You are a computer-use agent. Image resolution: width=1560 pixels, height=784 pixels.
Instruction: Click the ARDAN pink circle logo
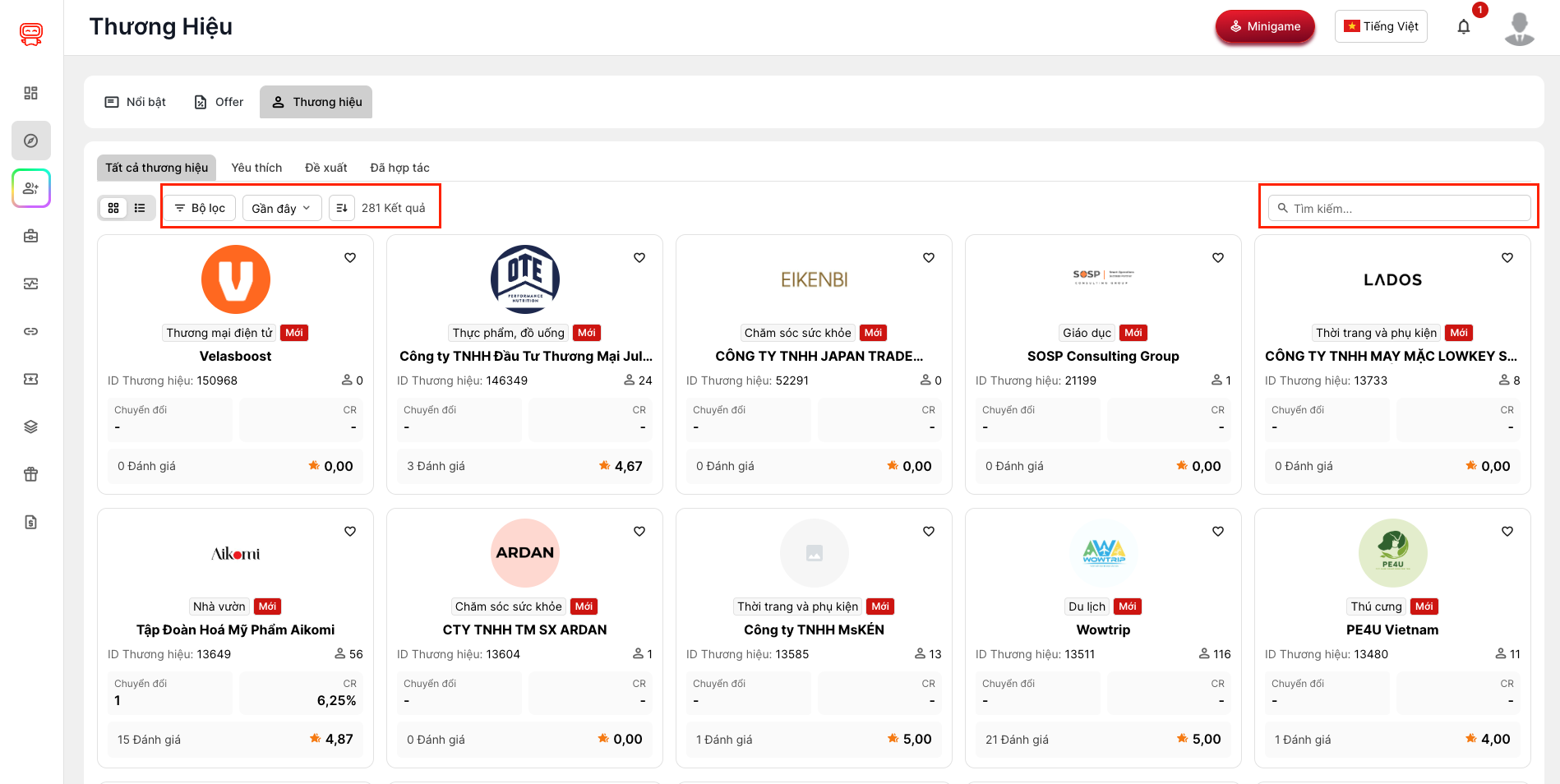pyautogui.click(x=525, y=553)
